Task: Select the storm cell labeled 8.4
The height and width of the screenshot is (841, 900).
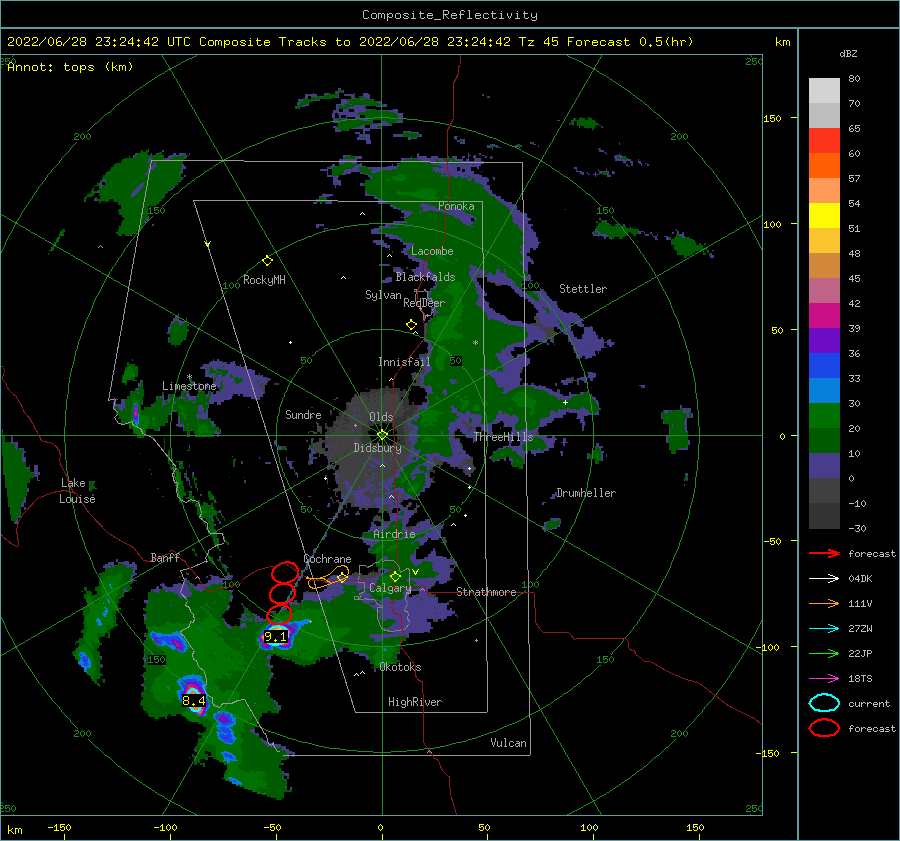Action: click(x=193, y=700)
